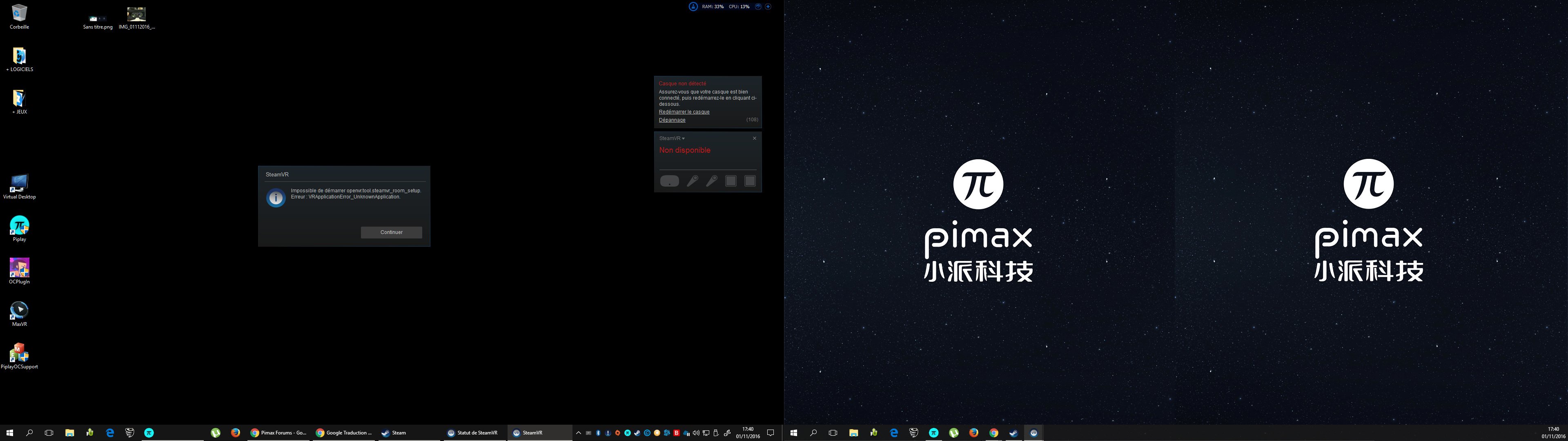1568x441 pixels.
Task: Launch Virtual Desktop from the desktop
Action: [x=20, y=187]
